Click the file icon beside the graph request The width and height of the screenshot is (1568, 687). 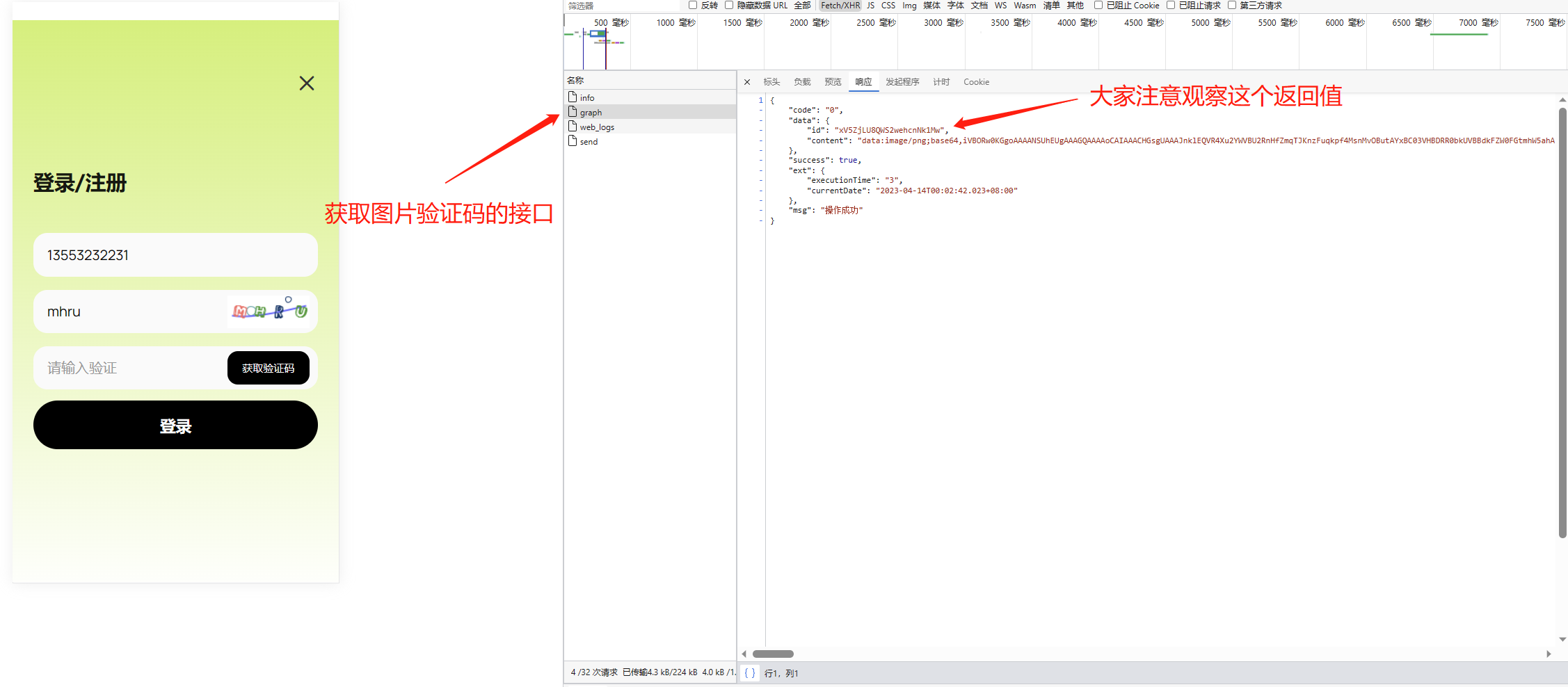click(x=573, y=111)
